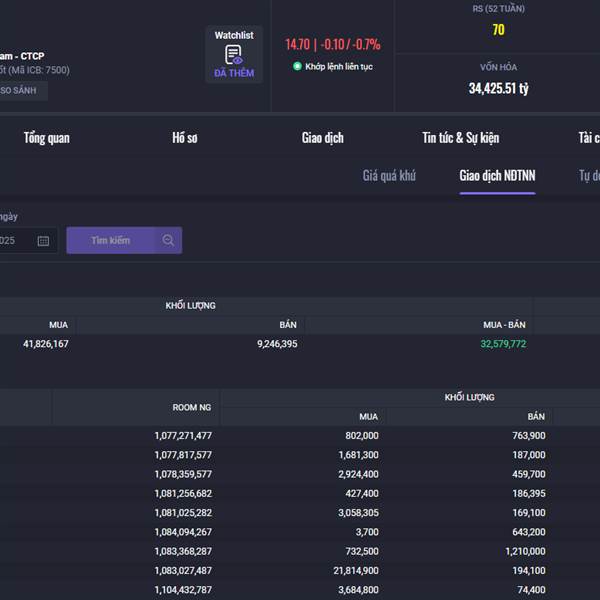
Task: Click room value 1,081,025,282
Action: click(x=183, y=513)
